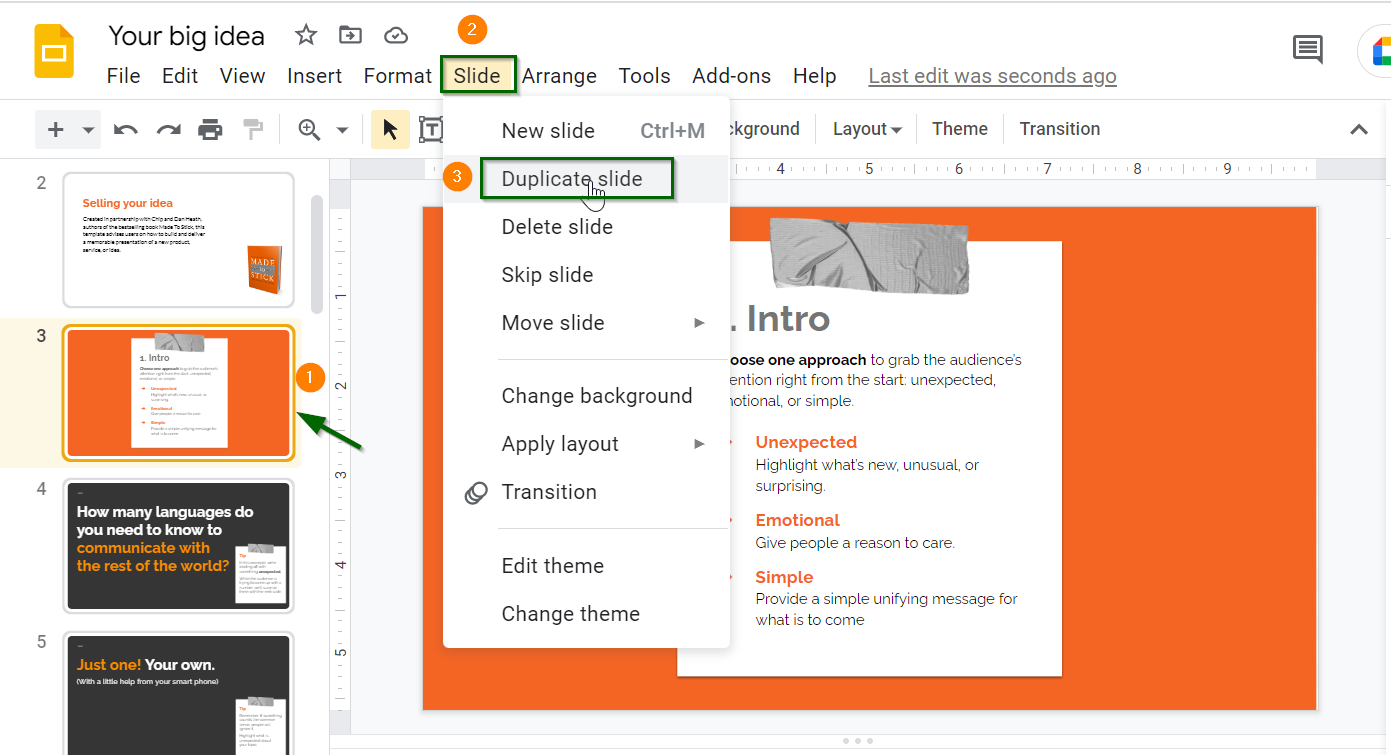Viewport: 1391px width, 755px height.
Task: Click the speaker notes drag handle dots
Action: (858, 741)
